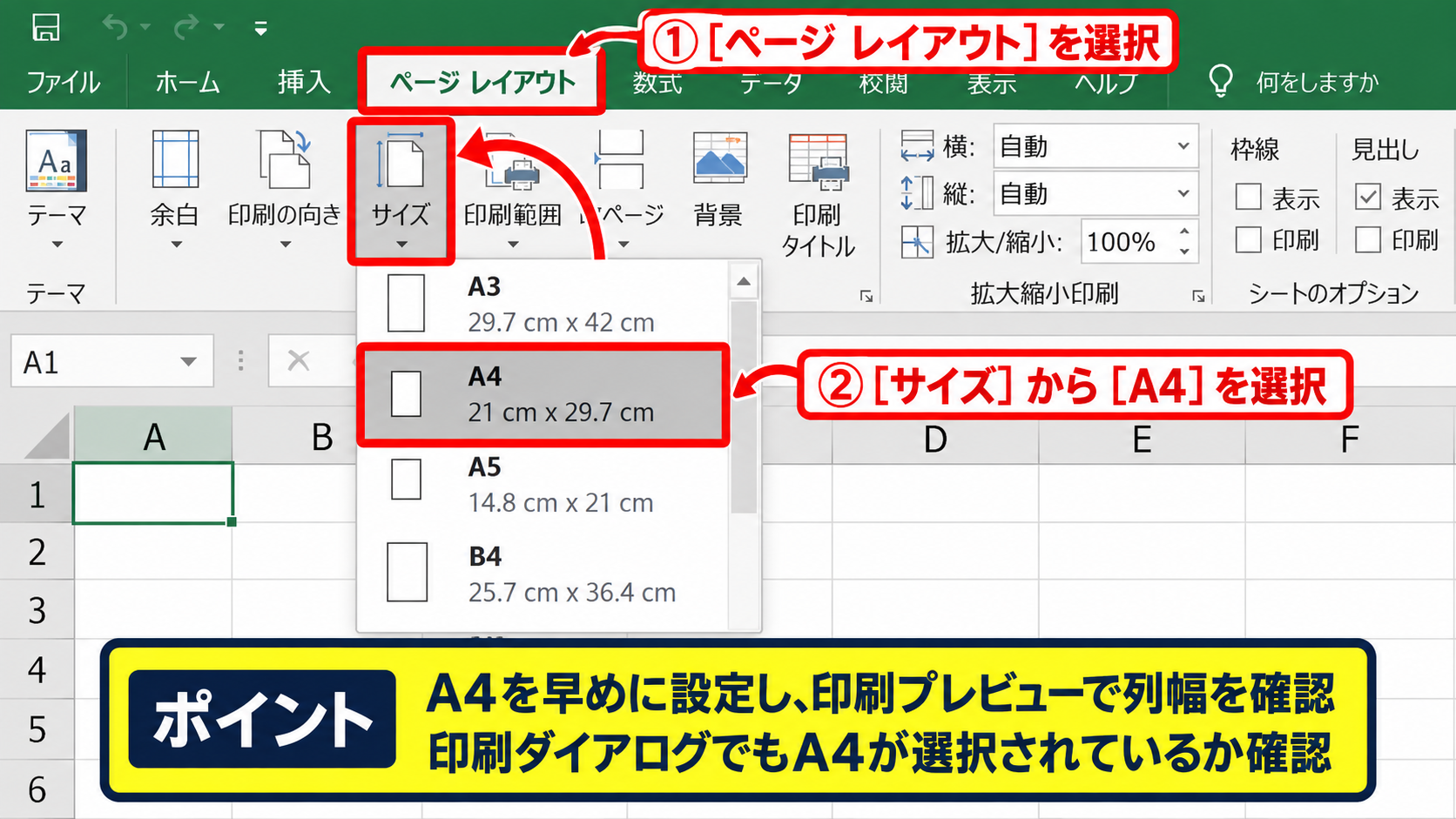Switch to the ホーム tab
This screenshot has width=1456, height=819.
pos(187,83)
